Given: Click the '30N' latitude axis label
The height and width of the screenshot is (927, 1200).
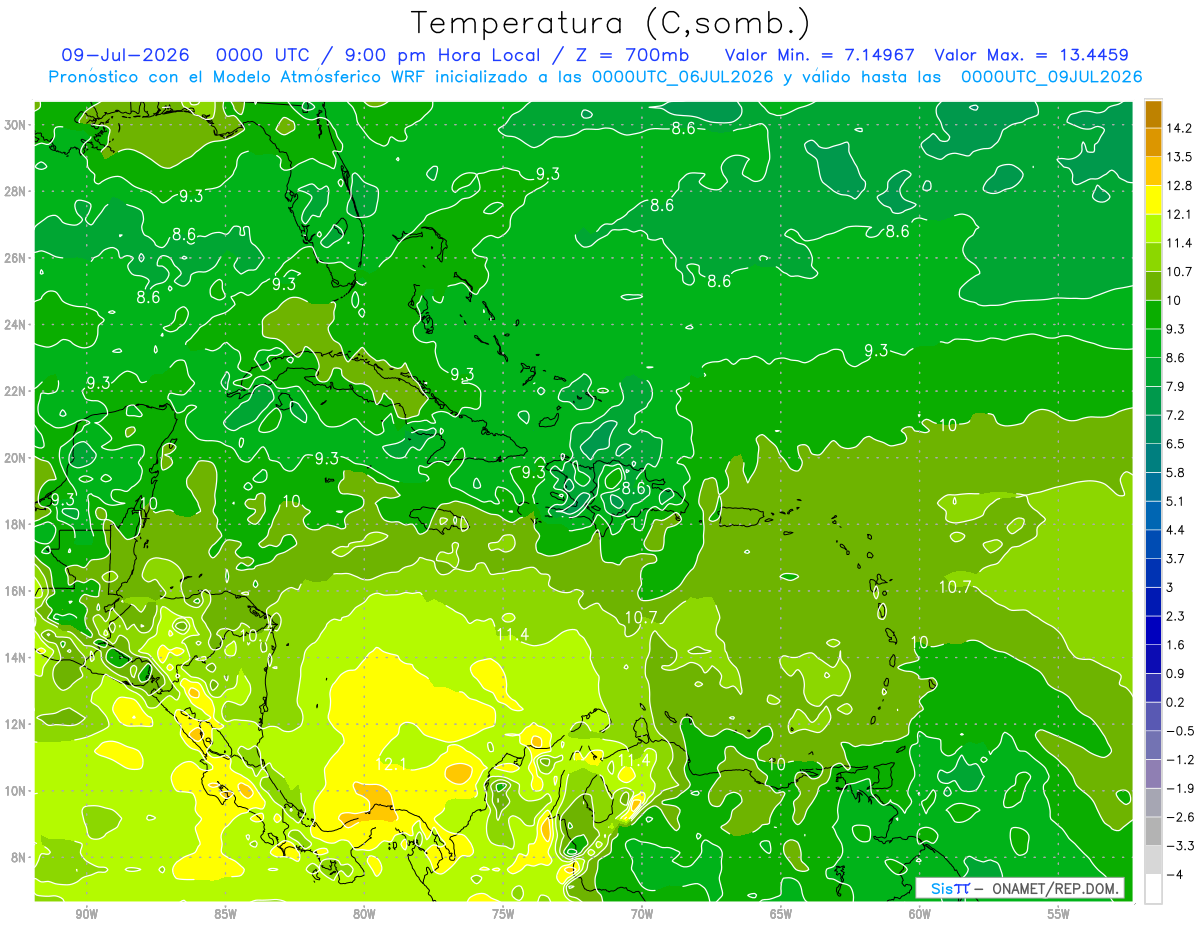Looking at the screenshot, I should click(x=17, y=125).
